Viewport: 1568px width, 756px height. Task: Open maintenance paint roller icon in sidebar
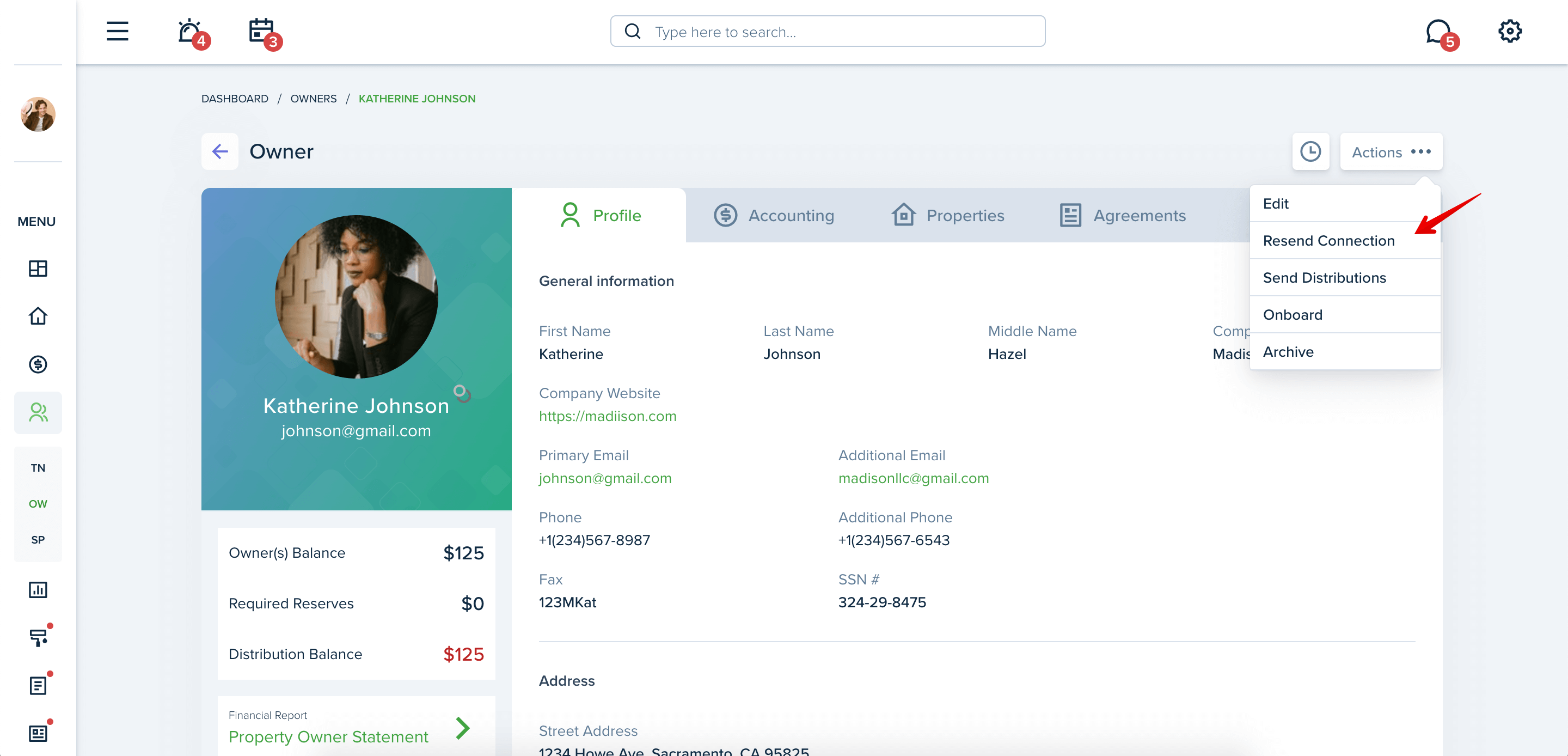pyautogui.click(x=38, y=637)
